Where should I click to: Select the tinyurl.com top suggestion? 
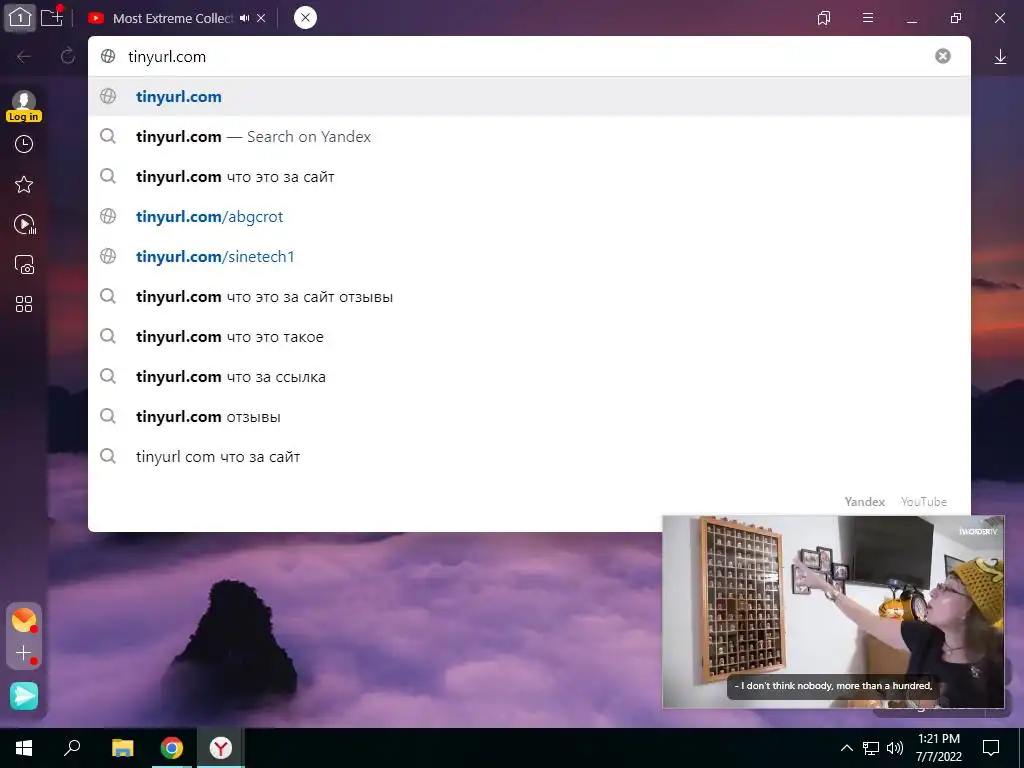click(529, 97)
